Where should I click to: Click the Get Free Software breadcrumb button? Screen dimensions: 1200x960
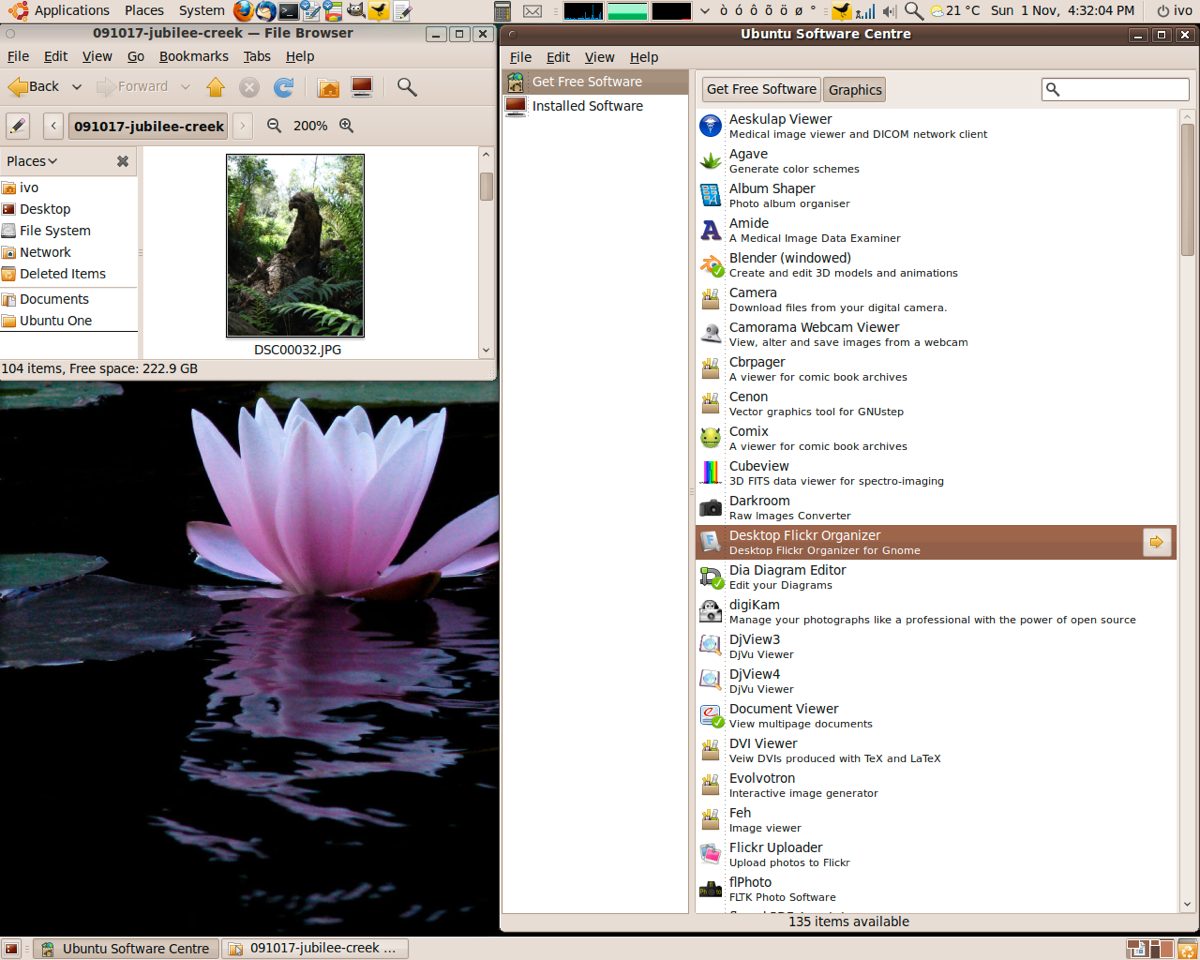761,89
